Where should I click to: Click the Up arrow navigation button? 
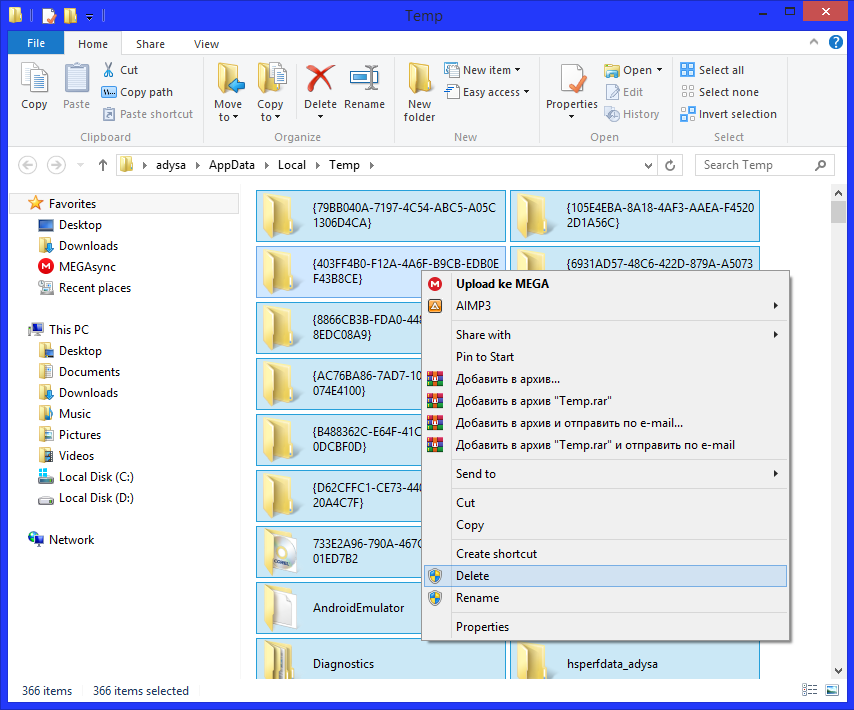click(x=102, y=165)
